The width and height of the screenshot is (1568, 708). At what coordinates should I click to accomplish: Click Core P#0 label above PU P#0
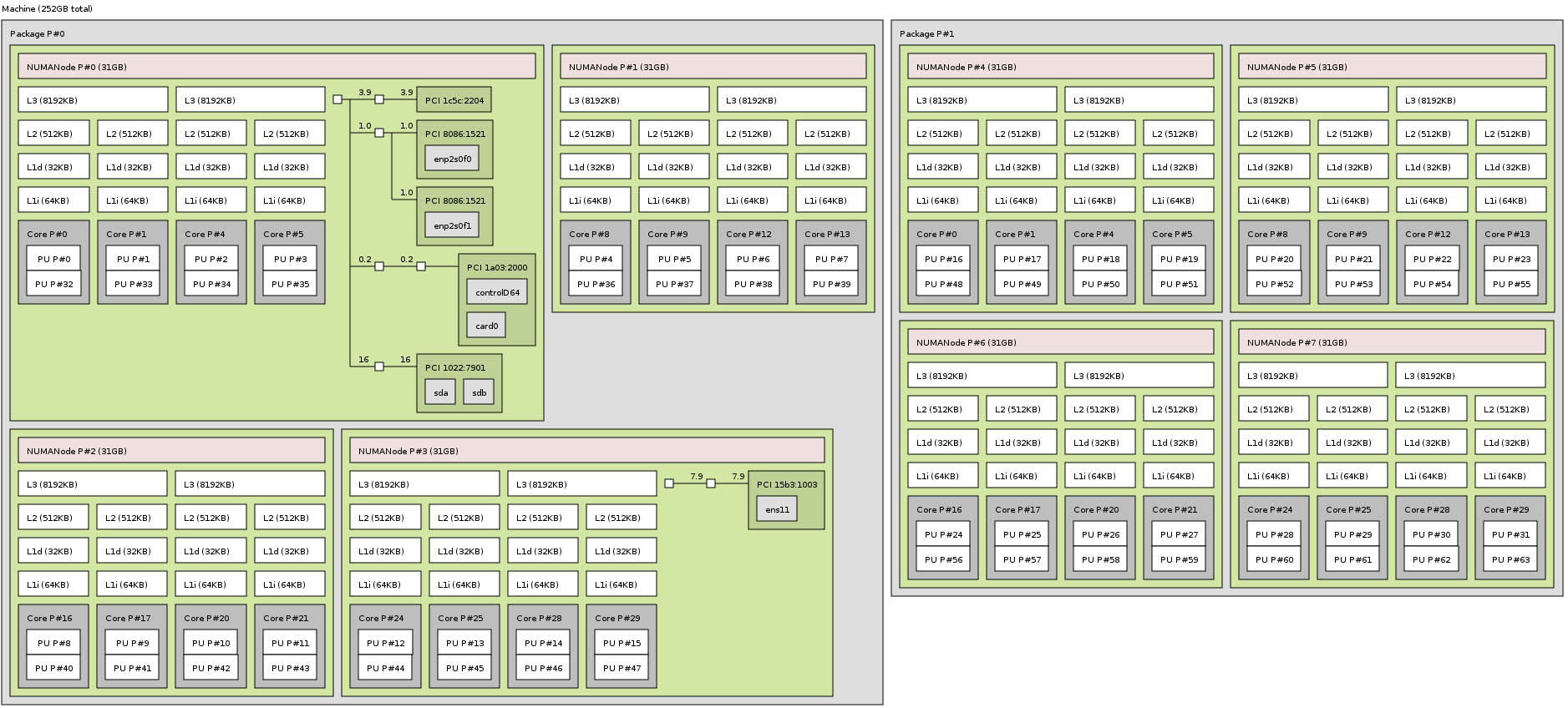point(47,234)
